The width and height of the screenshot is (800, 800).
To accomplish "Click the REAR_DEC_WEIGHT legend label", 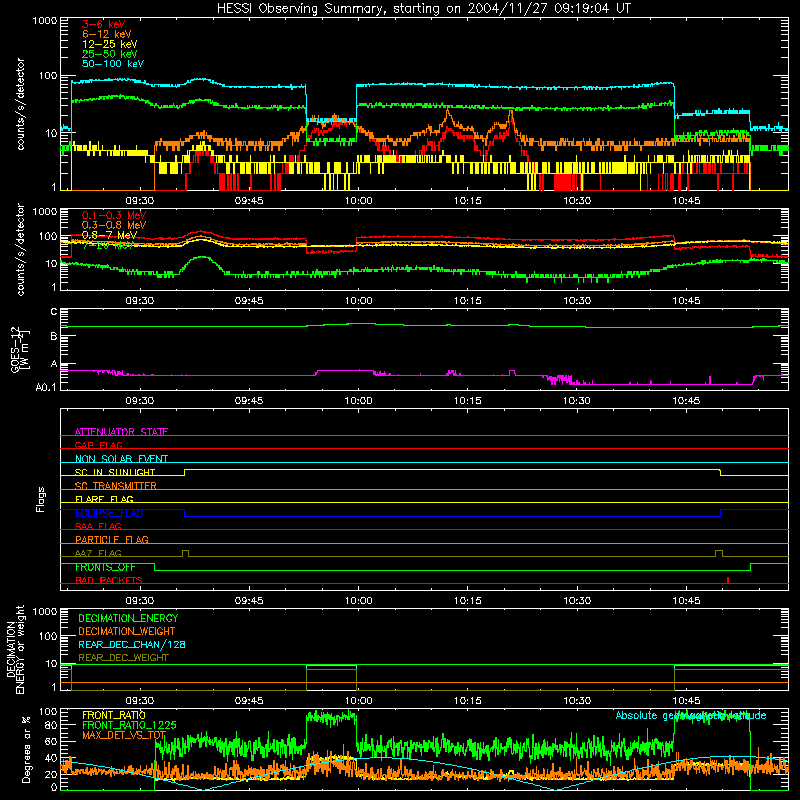I will (x=123, y=658).
